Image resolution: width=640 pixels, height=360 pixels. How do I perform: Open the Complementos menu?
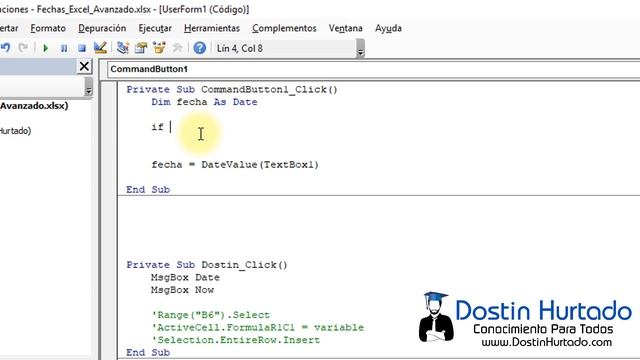[x=284, y=28]
